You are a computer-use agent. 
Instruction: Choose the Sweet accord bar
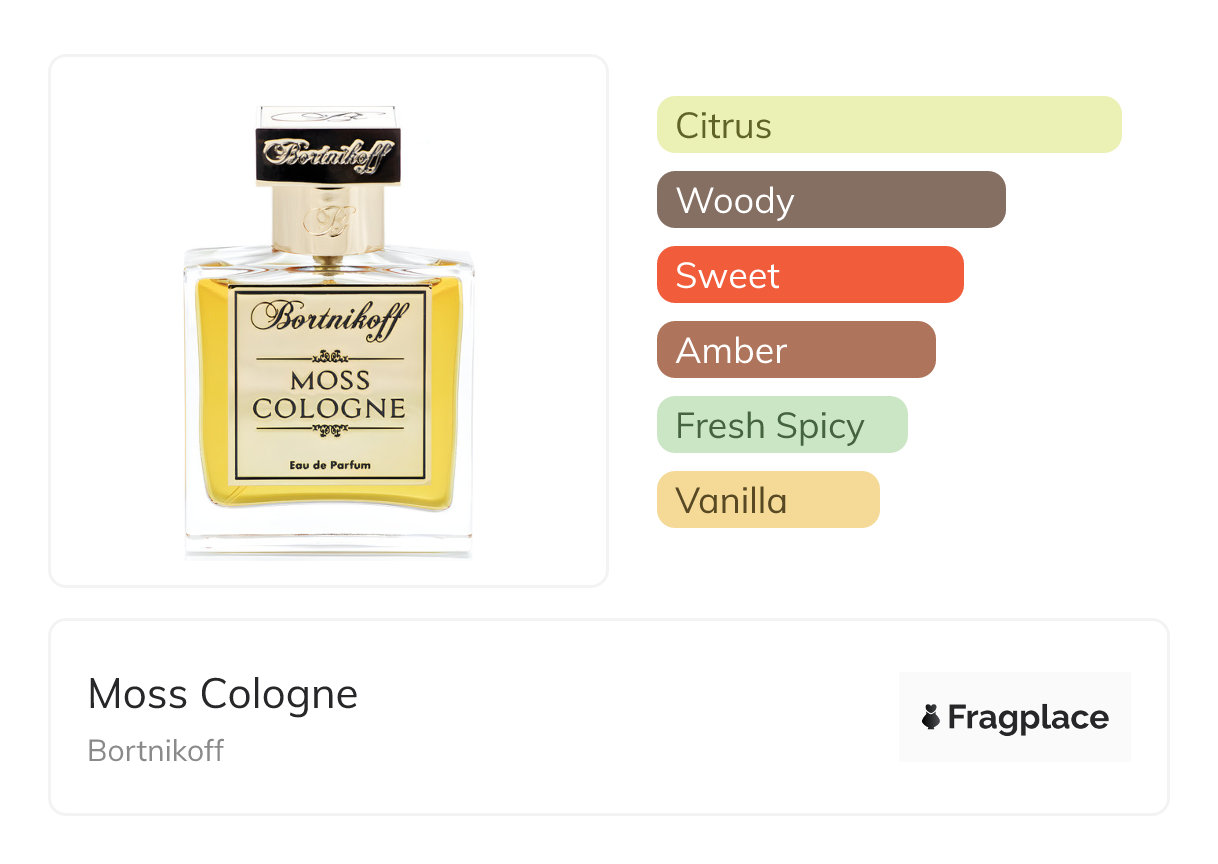click(810, 275)
